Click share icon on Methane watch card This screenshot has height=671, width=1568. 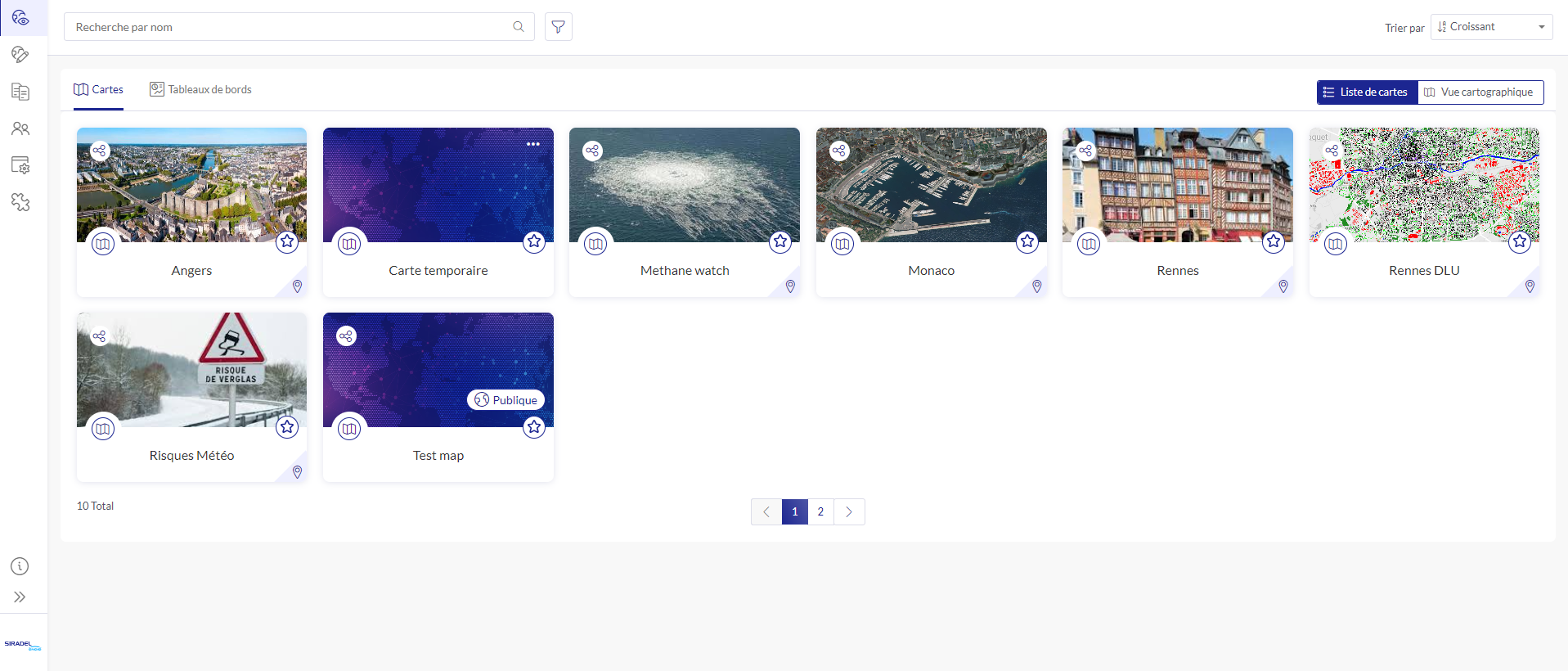click(x=592, y=151)
